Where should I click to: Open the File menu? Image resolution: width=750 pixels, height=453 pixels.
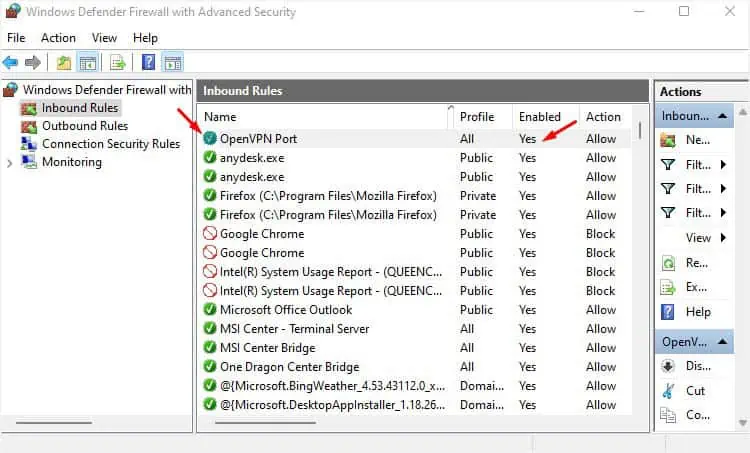[x=16, y=38]
